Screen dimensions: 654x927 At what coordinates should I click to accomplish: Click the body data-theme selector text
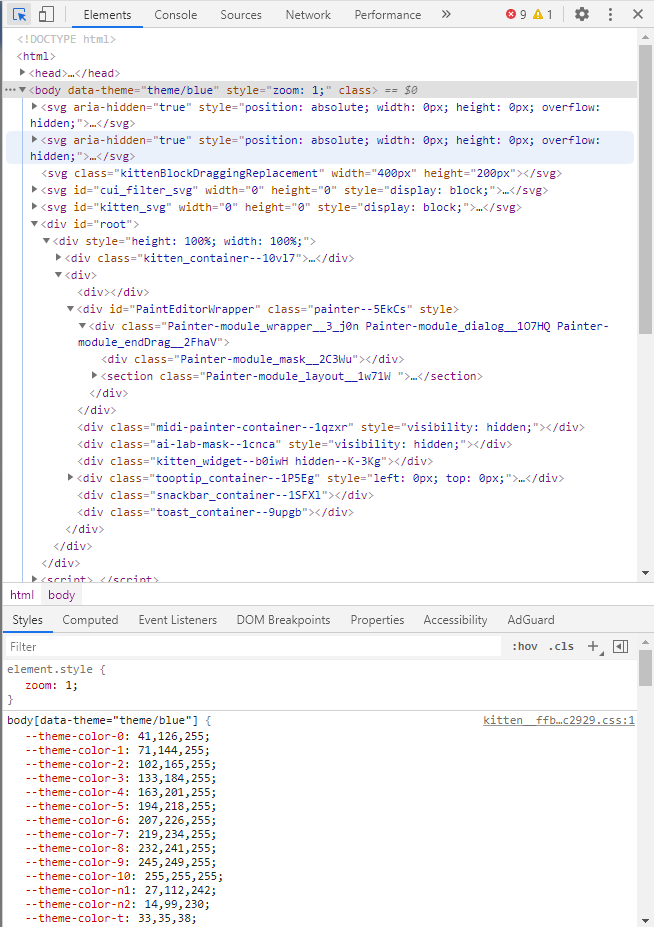102,720
